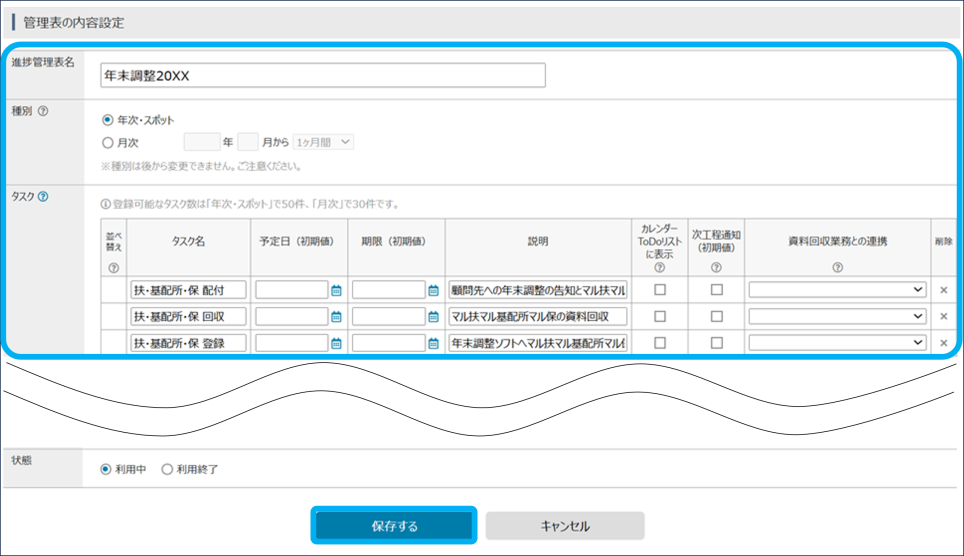
Task: Open 資料回収業務 link dropdown for 配付 task
Action: click(x=837, y=290)
